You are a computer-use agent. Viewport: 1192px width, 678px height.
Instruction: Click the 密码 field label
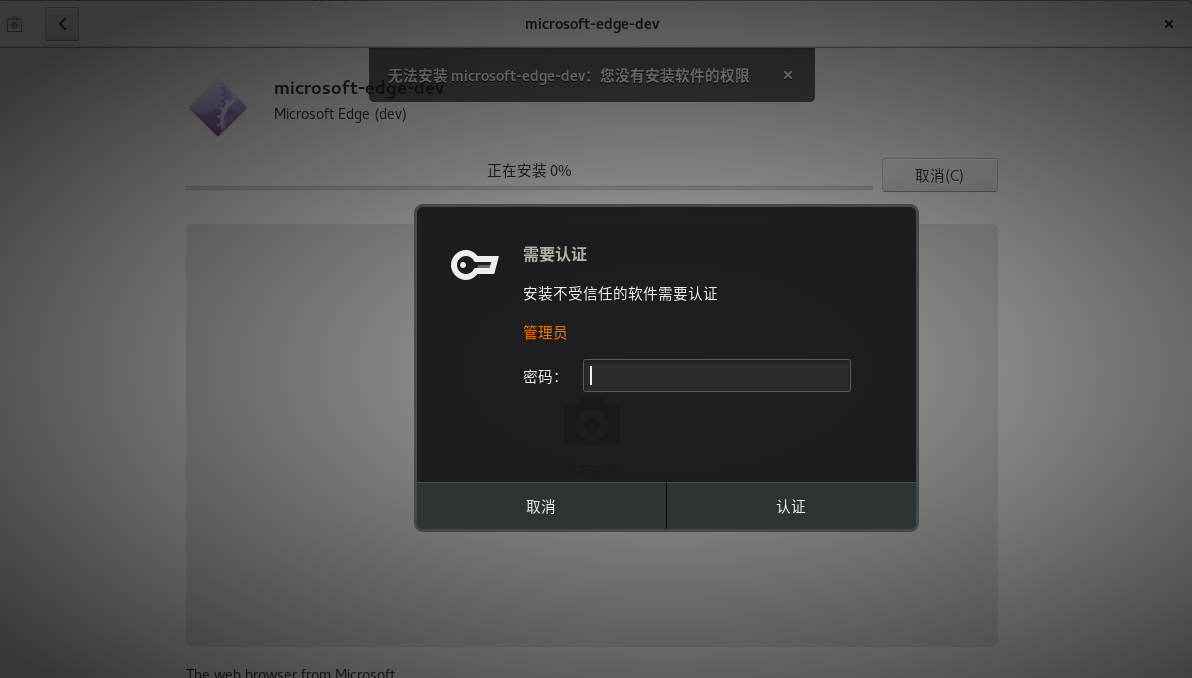coord(540,377)
